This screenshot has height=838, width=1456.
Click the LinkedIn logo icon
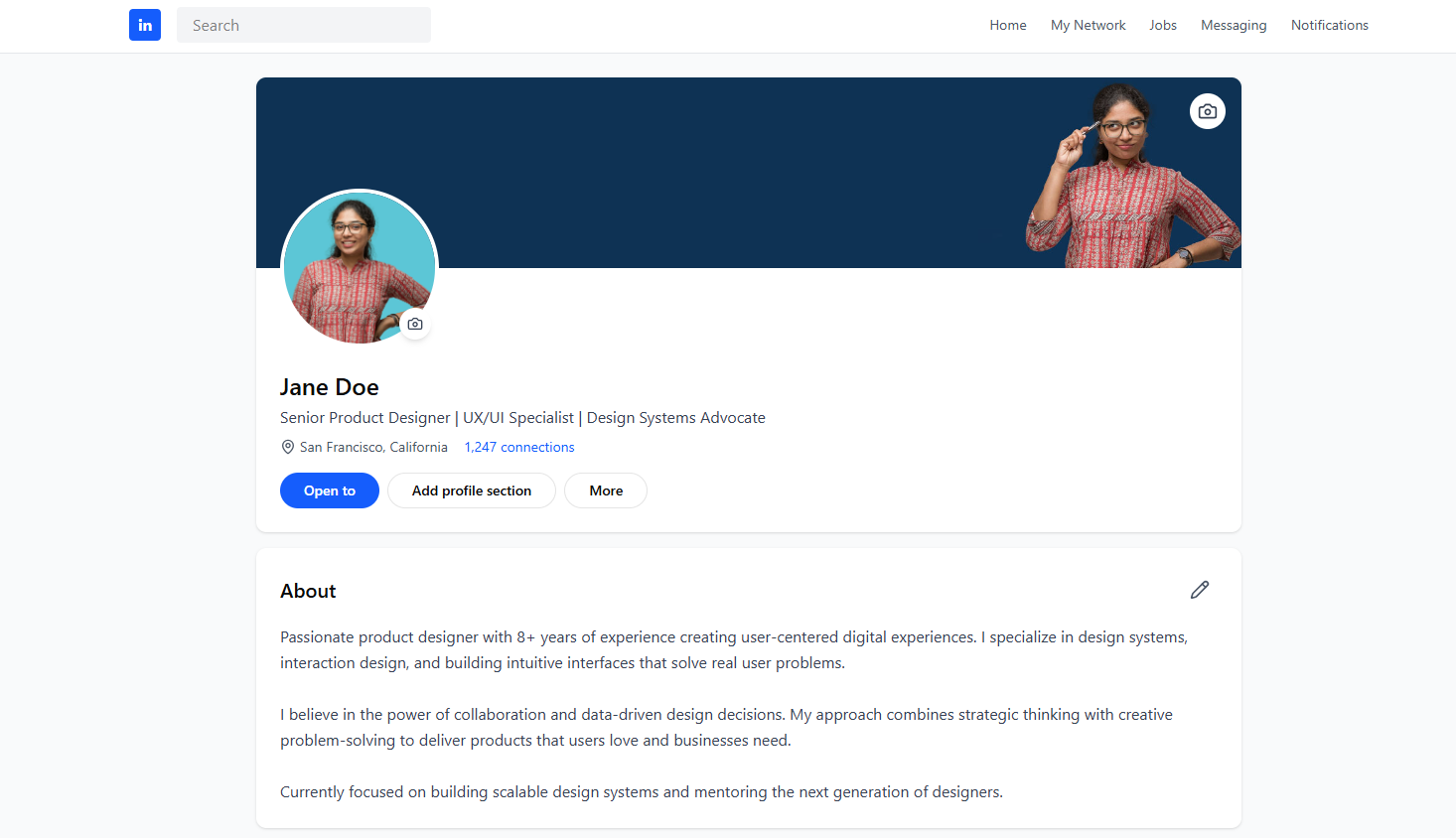tap(145, 25)
